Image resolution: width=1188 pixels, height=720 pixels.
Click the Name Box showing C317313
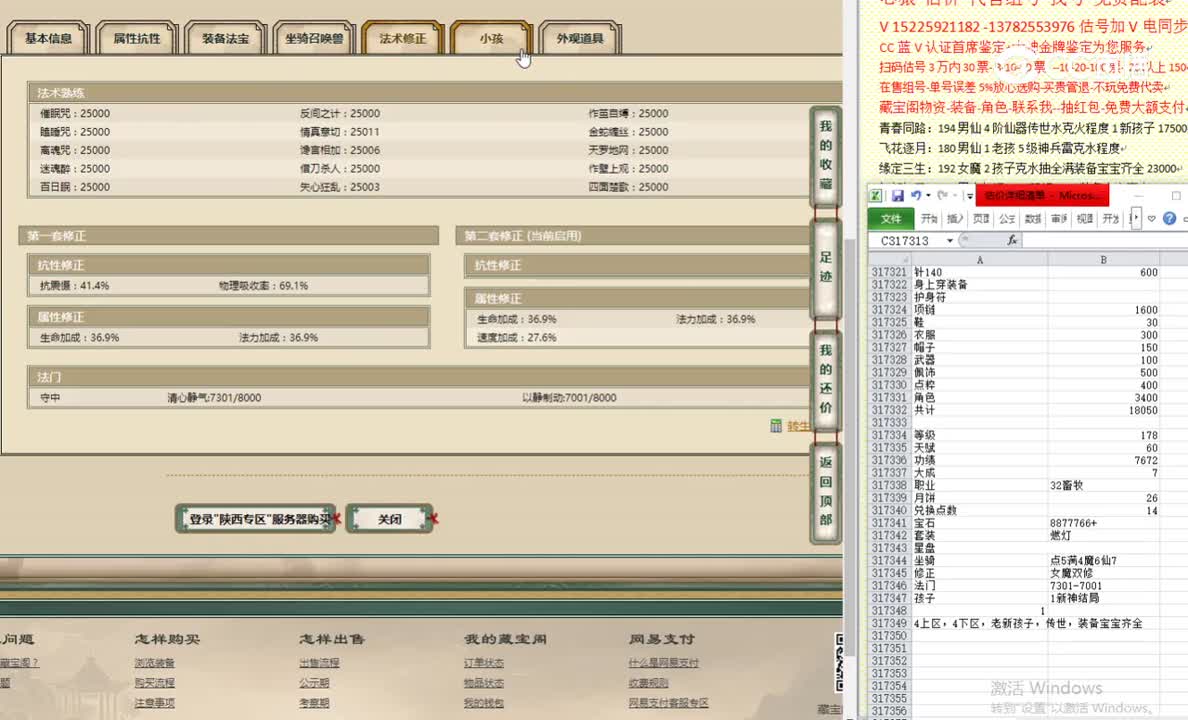pyautogui.click(x=905, y=240)
